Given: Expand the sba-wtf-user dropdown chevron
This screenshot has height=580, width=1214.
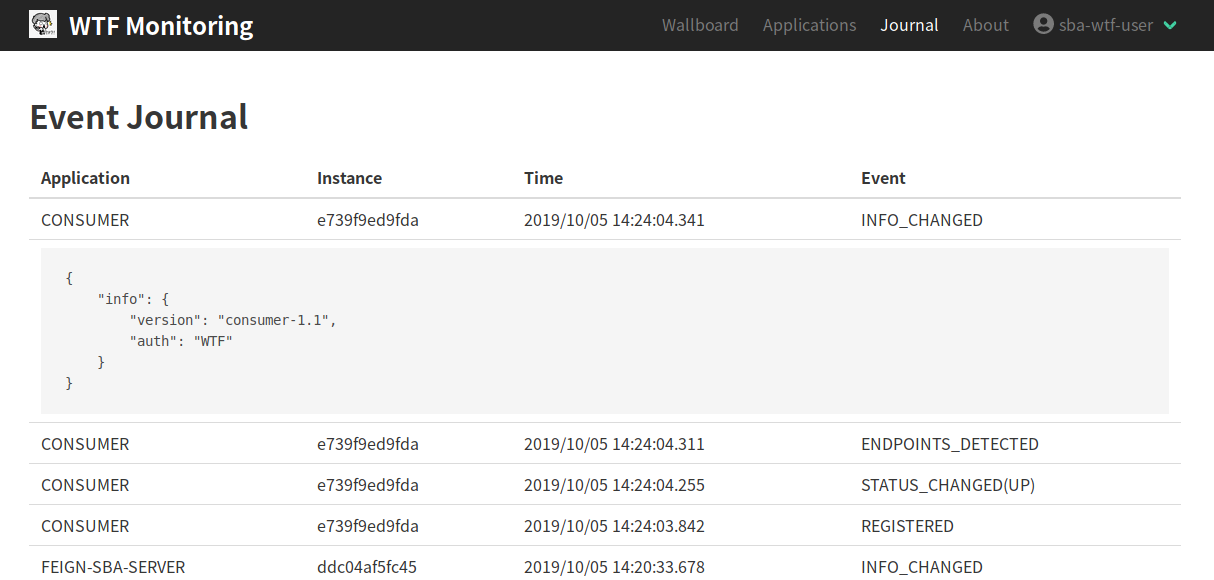Looking at the screenshot, I should [x=1170, y=26].
